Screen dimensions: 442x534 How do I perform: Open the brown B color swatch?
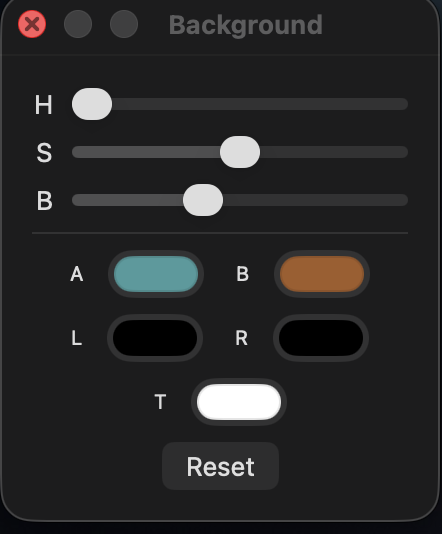click(322, 274)
